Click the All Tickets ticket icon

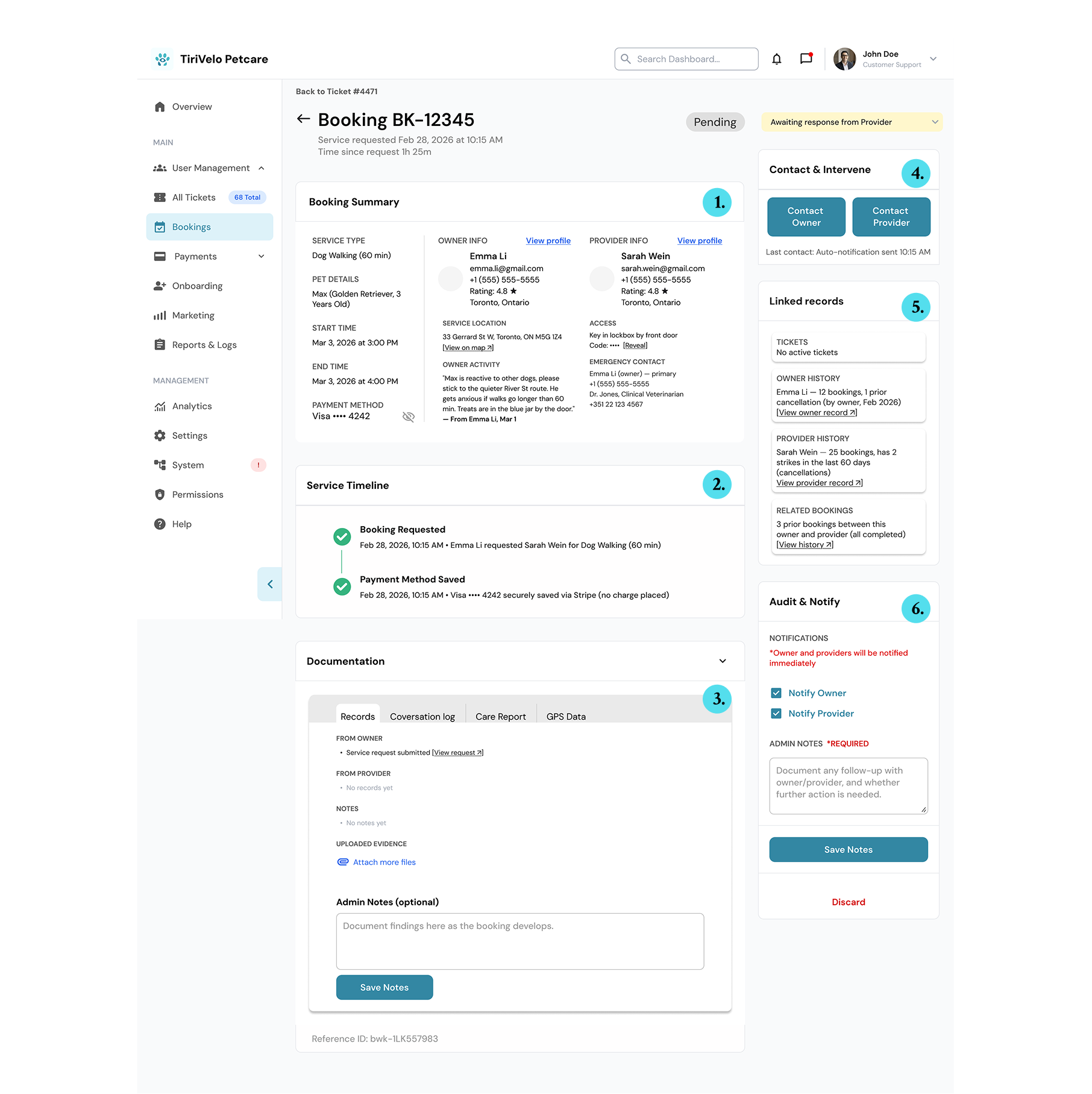point(160,198)
